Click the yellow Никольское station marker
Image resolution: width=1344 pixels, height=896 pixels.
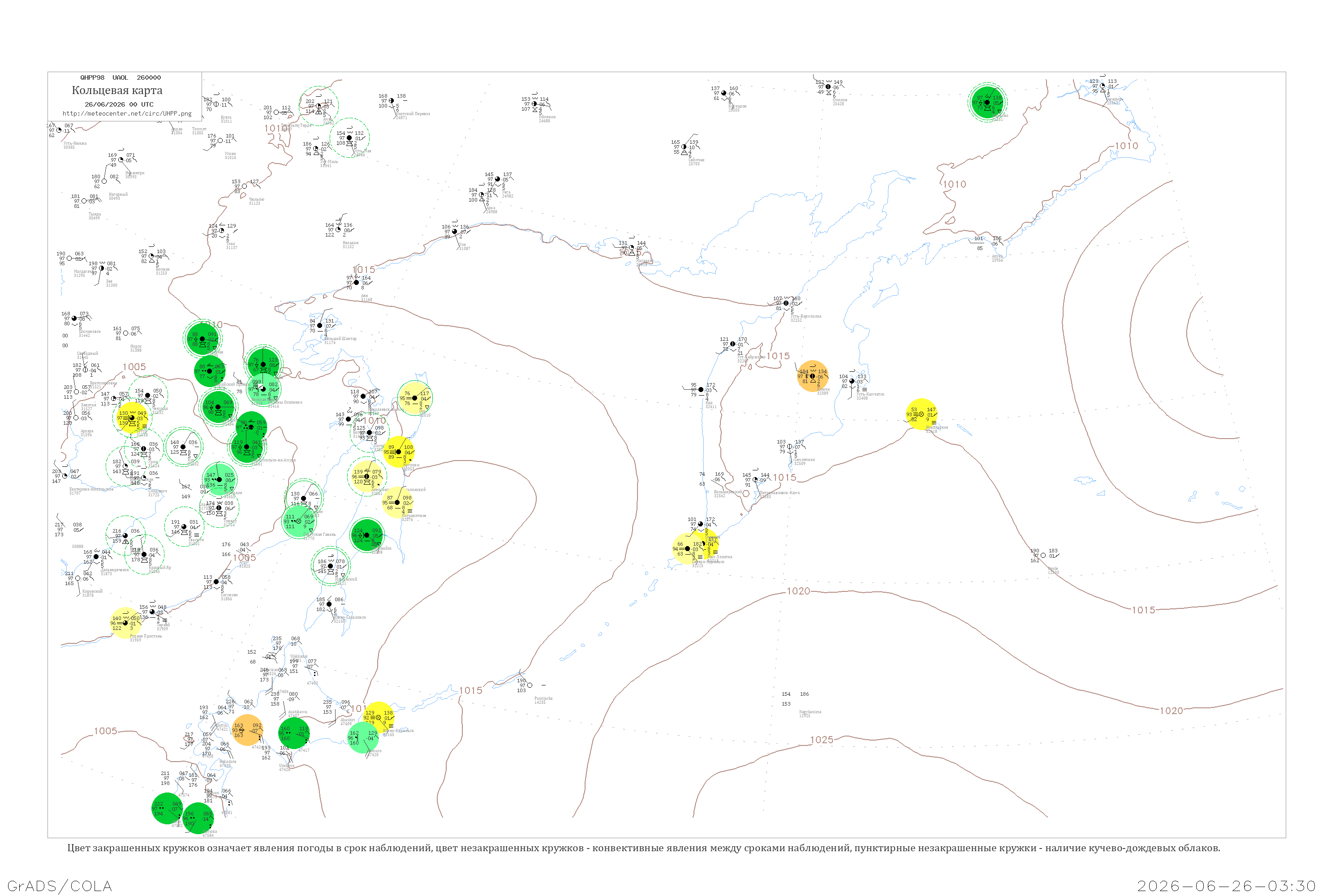click(x=921, y=414)
